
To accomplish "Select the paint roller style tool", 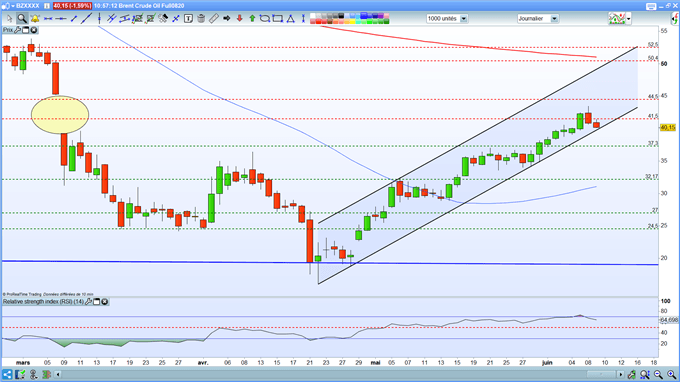I will pos(163,18).
